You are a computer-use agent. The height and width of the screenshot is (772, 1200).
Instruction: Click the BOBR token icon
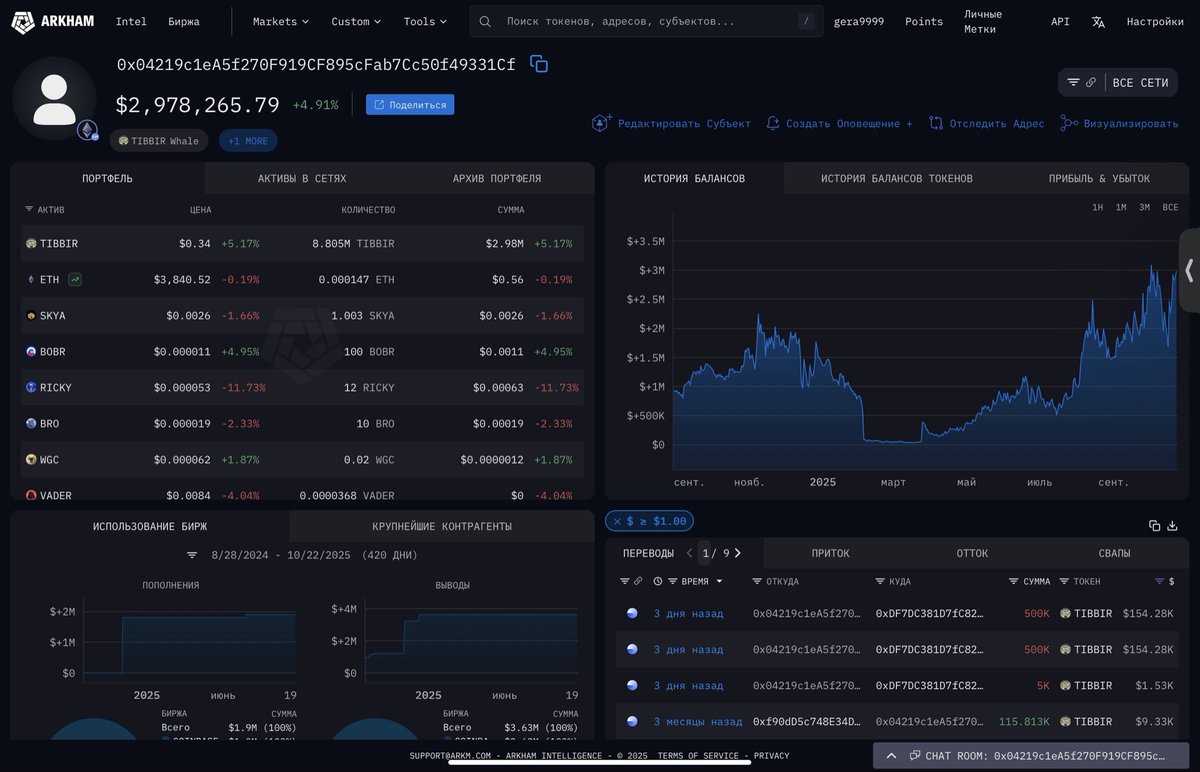coord(31,352)
